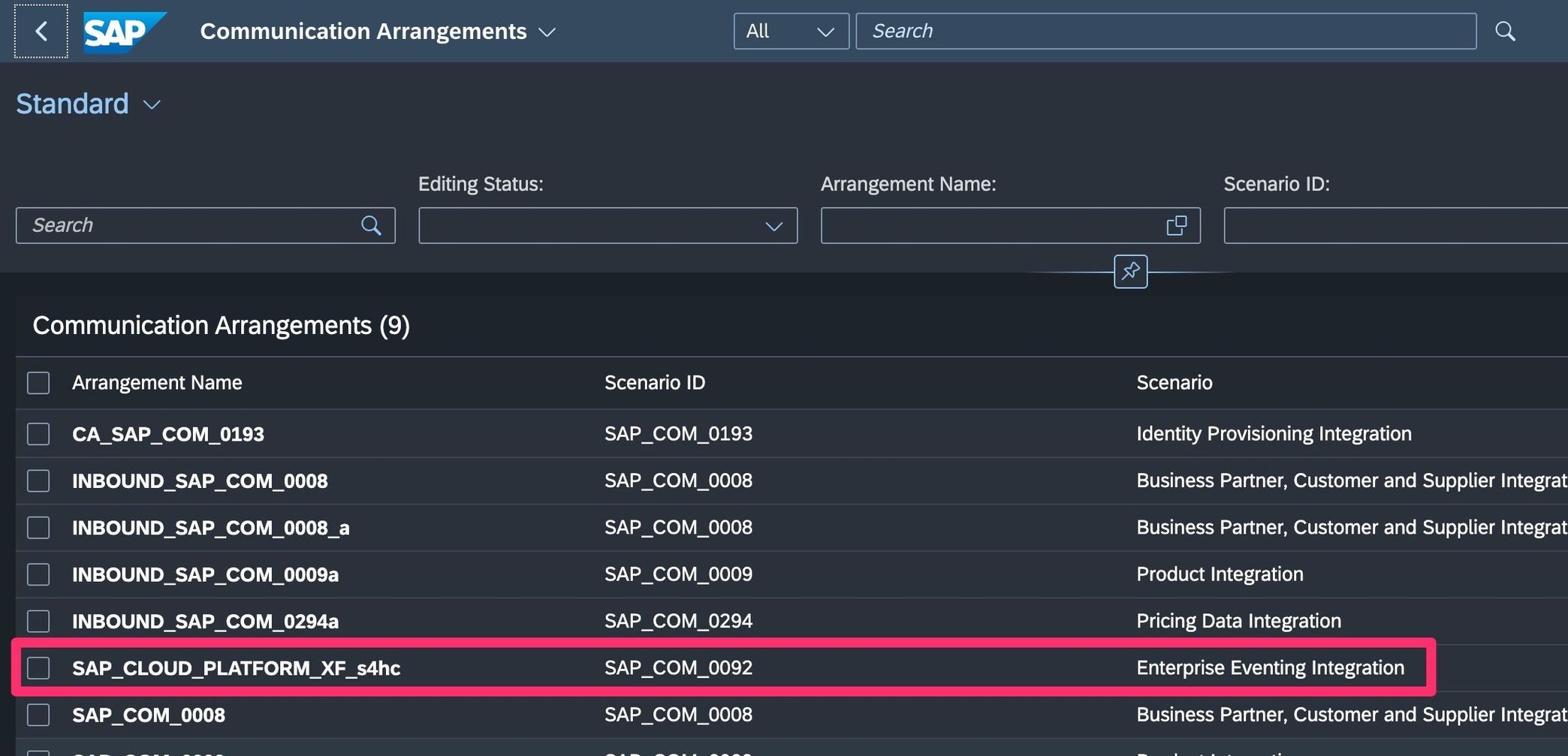Screen dimensions: 1568x756
Task: Open the Standard variant selector
Action: click(x=88, y=104)
